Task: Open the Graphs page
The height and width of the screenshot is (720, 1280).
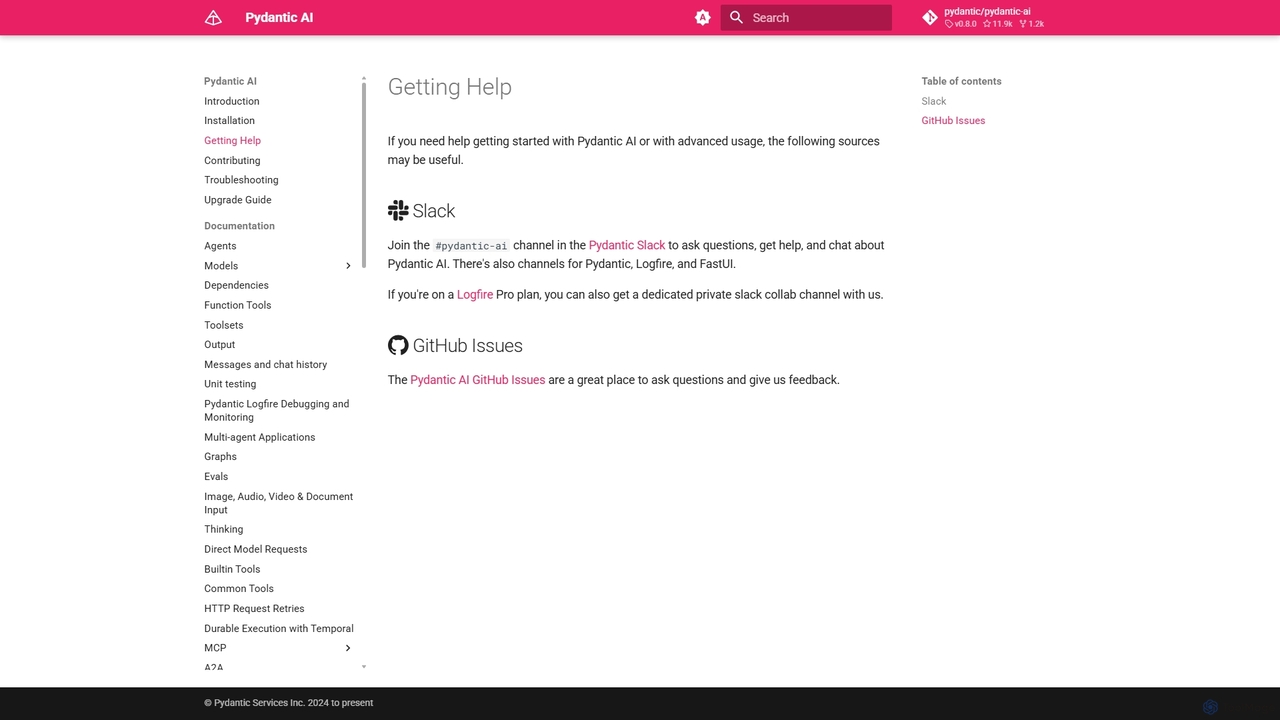Action: point(220,457)
